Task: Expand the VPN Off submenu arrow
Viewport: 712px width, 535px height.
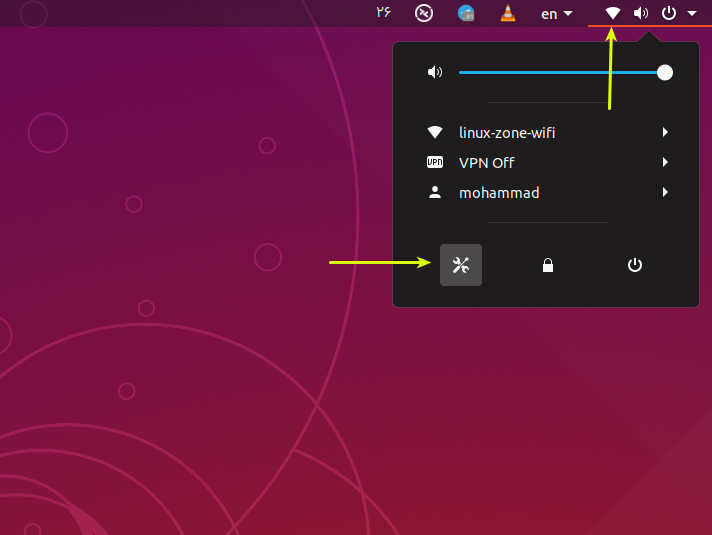Action: 665,162
